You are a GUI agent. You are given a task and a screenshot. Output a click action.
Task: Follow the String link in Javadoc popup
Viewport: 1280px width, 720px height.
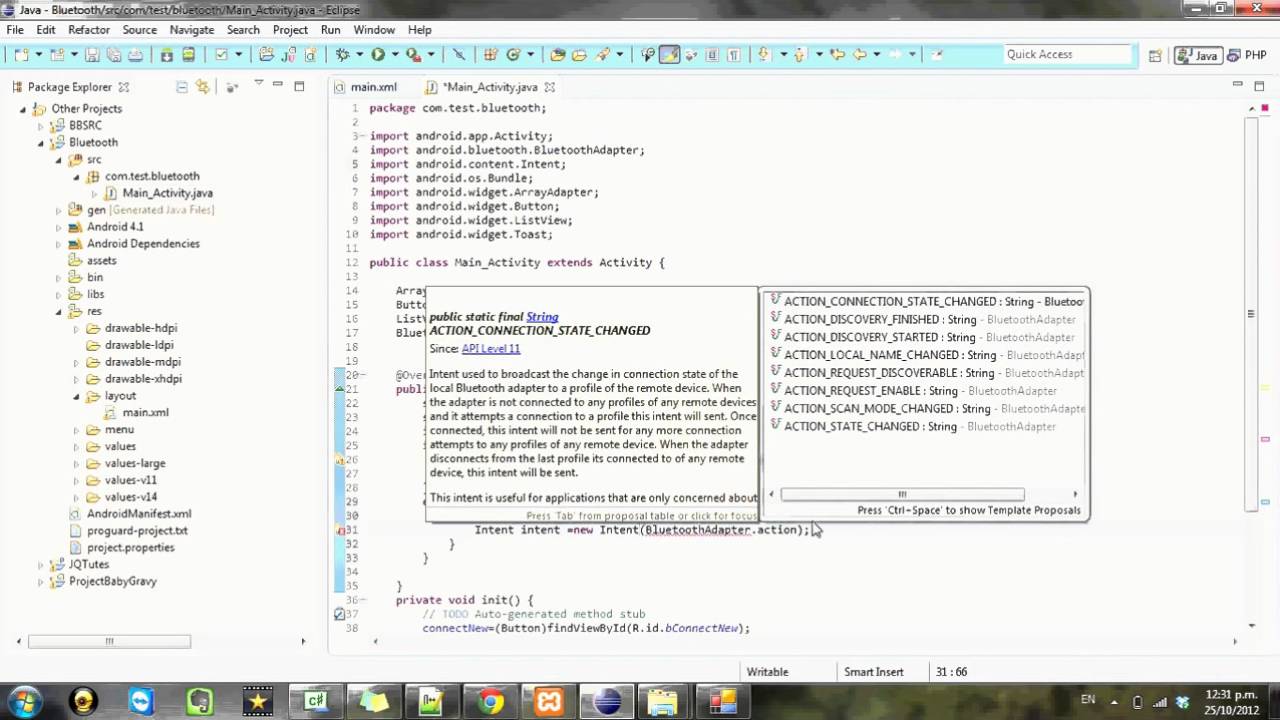[542, 317]
